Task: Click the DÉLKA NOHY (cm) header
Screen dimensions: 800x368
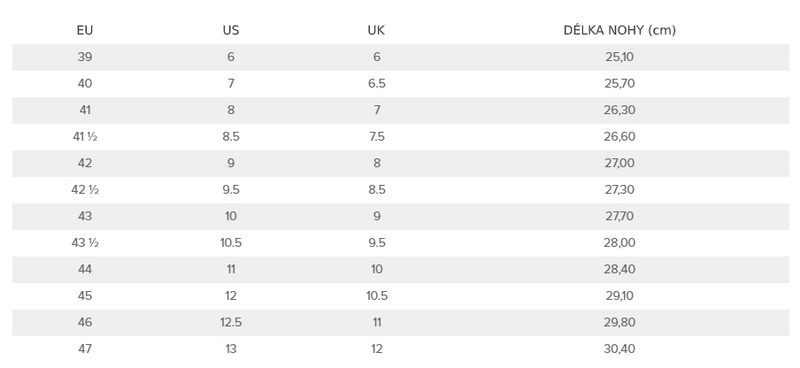Action: click(619, 31)
